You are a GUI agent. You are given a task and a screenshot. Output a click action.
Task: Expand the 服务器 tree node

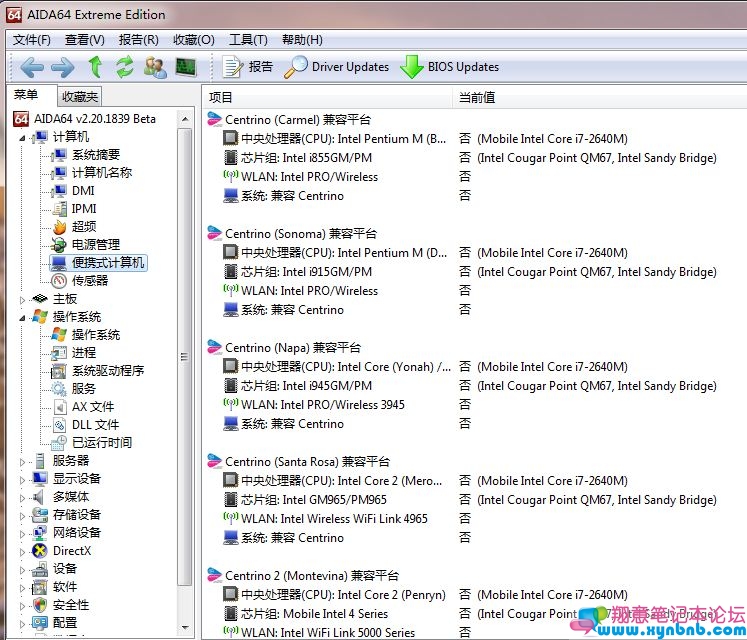tap(22, 462)
